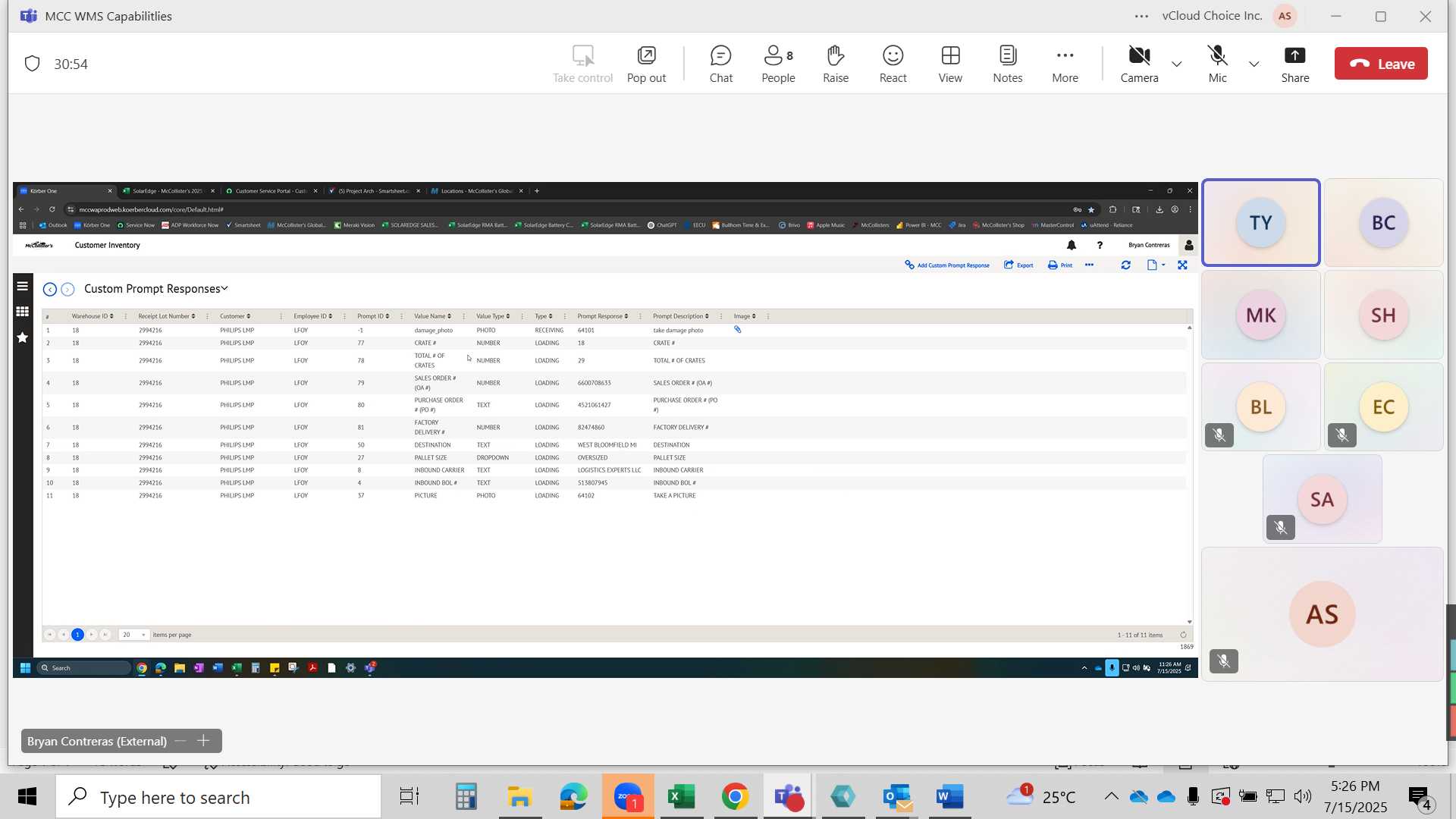Click the help question mark in Körber
This screenshot has width=1456, height=819.
click(x=1099, y=245)
